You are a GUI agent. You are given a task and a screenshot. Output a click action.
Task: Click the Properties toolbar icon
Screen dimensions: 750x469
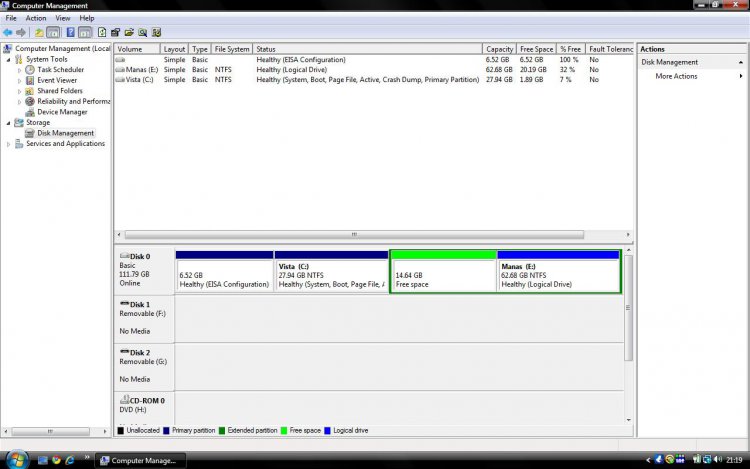(x=115, y=33)
